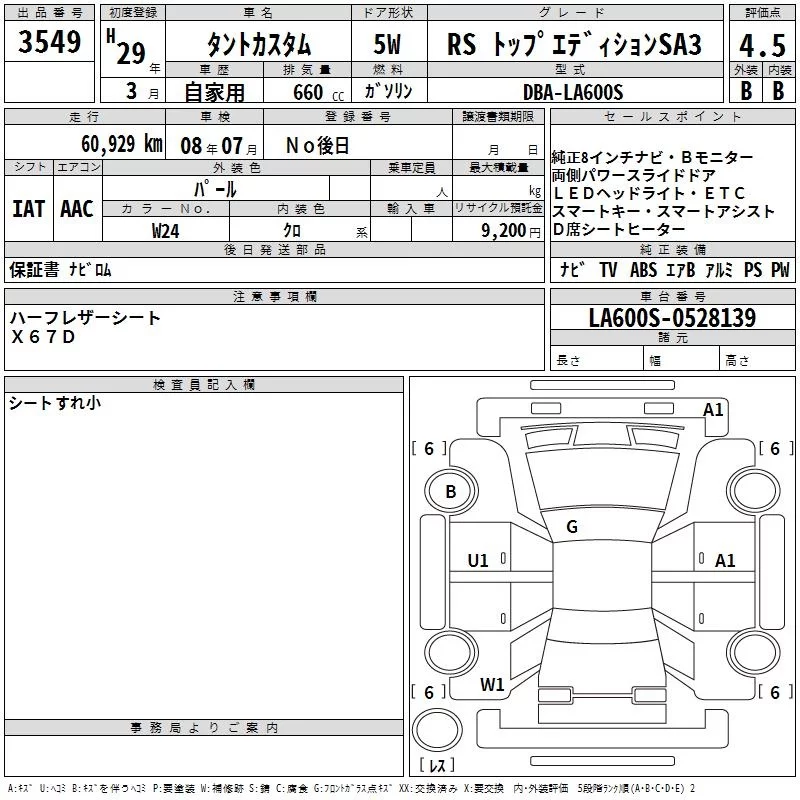Image resolution: width=800 pixels, height=800 pixels.
Task: Click 保証書 in later-shipped parts
Action: click(34, 269)
